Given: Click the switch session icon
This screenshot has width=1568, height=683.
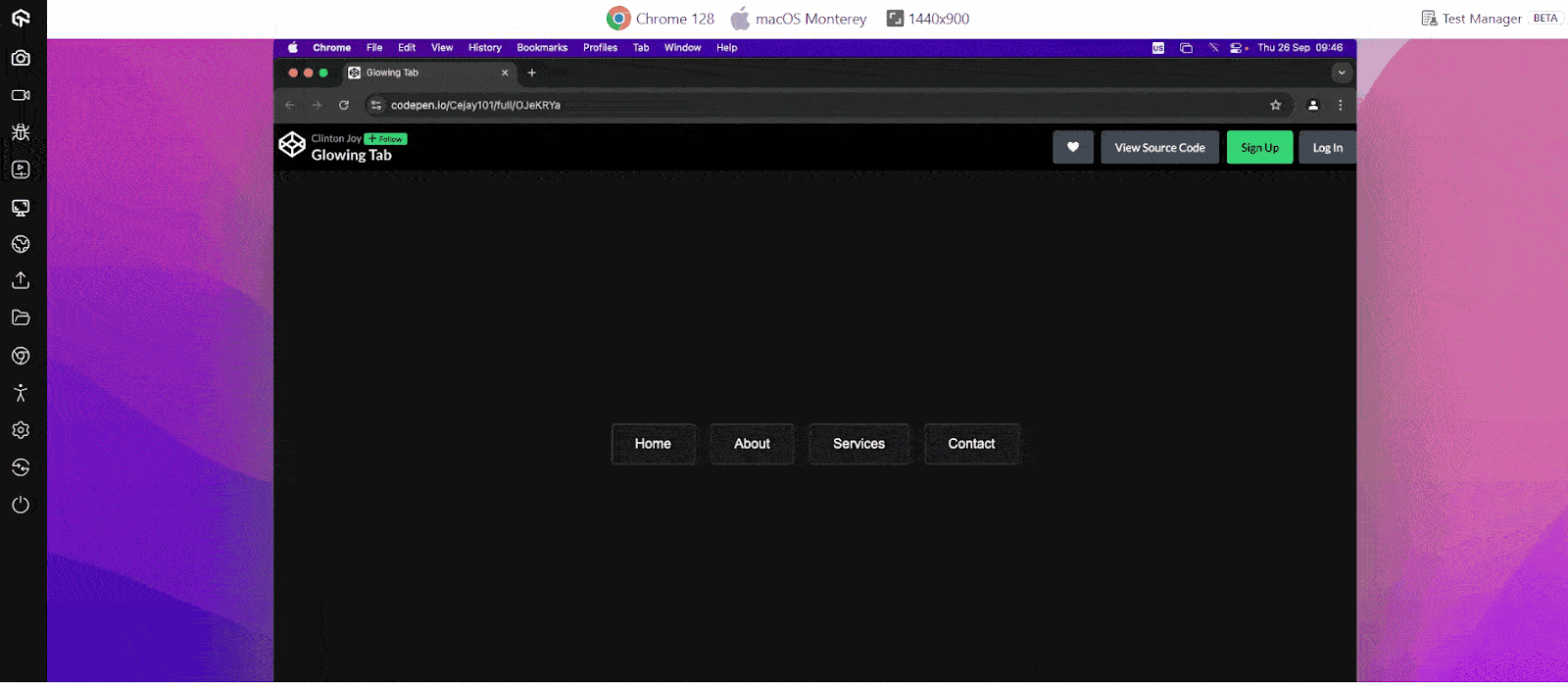Looking at the screenshot, I should [x=21, y=467].
